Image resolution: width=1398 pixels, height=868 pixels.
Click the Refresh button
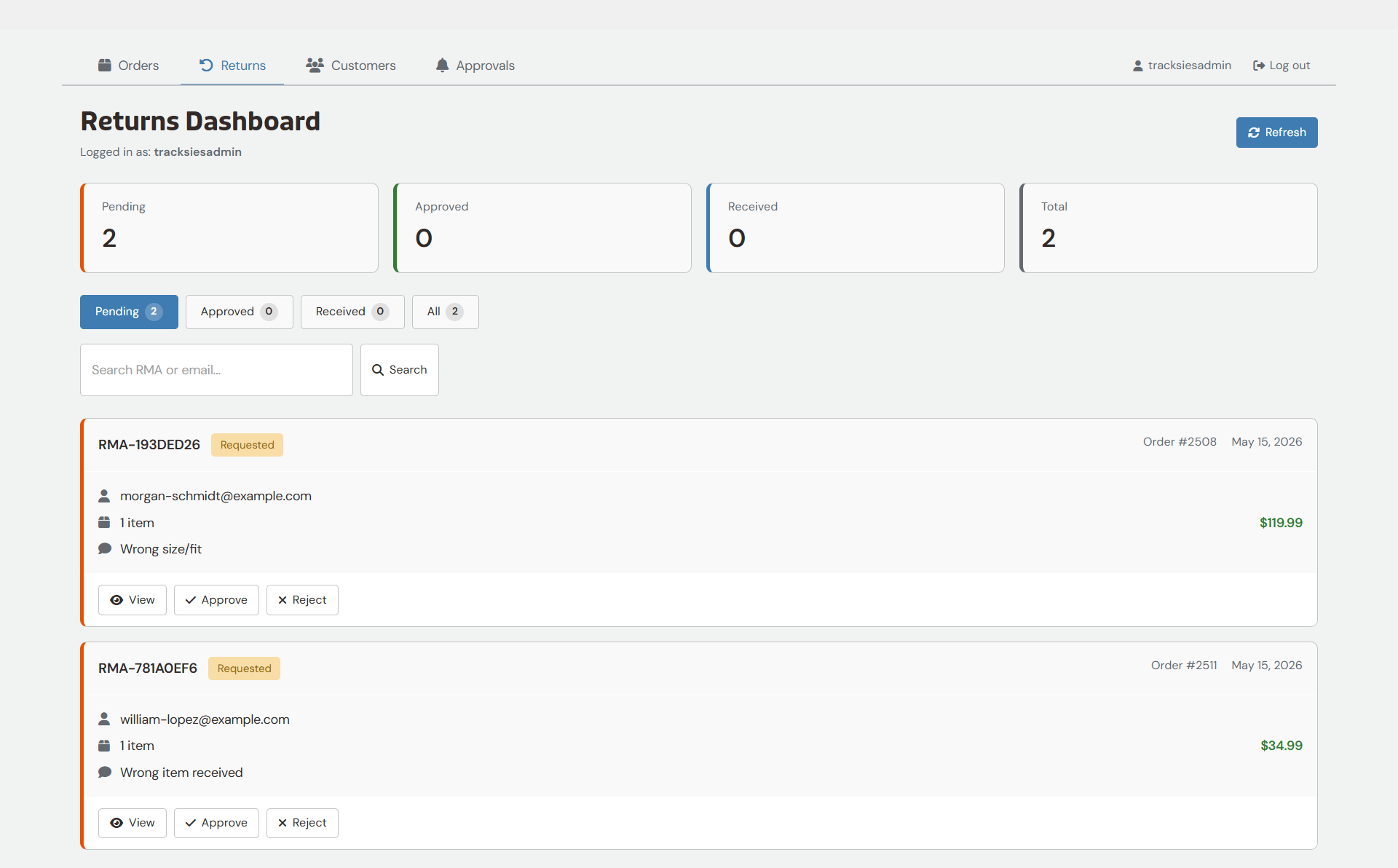(1276, 133)
